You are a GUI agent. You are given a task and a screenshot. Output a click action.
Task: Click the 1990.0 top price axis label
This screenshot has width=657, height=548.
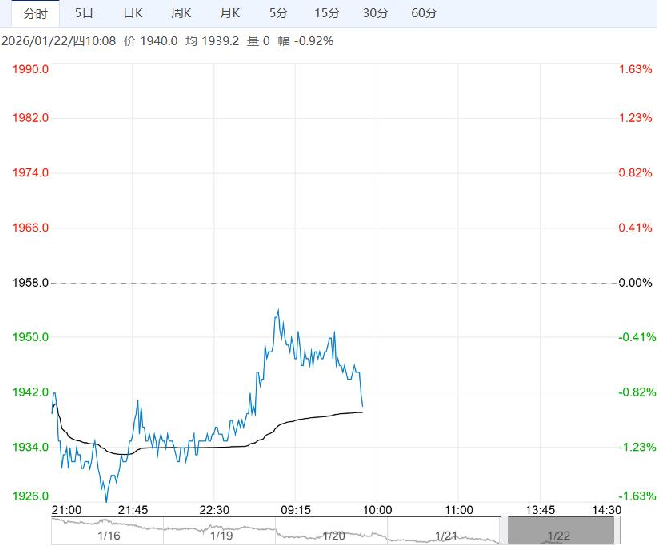(x=31, y=69)
